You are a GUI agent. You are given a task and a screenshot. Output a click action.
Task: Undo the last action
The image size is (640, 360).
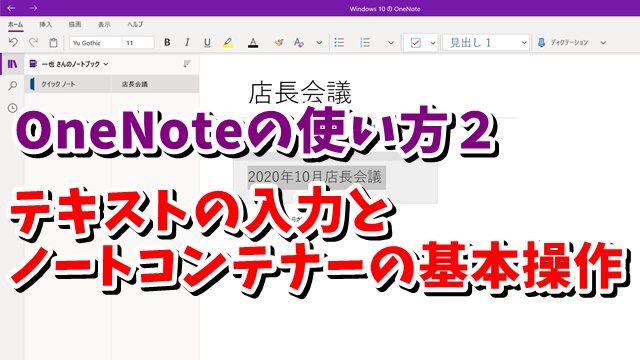click(x=13, y=42)
